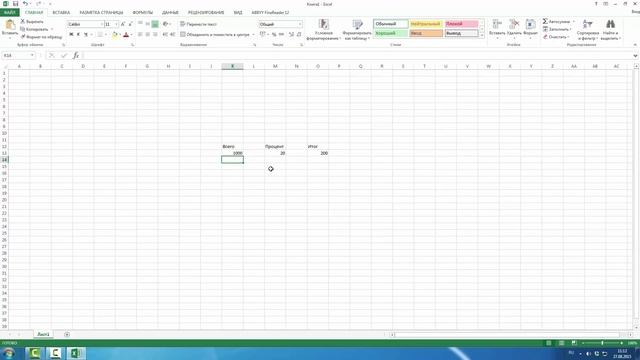Increase the cell indent
Image resolution: width=640 pixels, height=360 pixels.
pos(172,35)
